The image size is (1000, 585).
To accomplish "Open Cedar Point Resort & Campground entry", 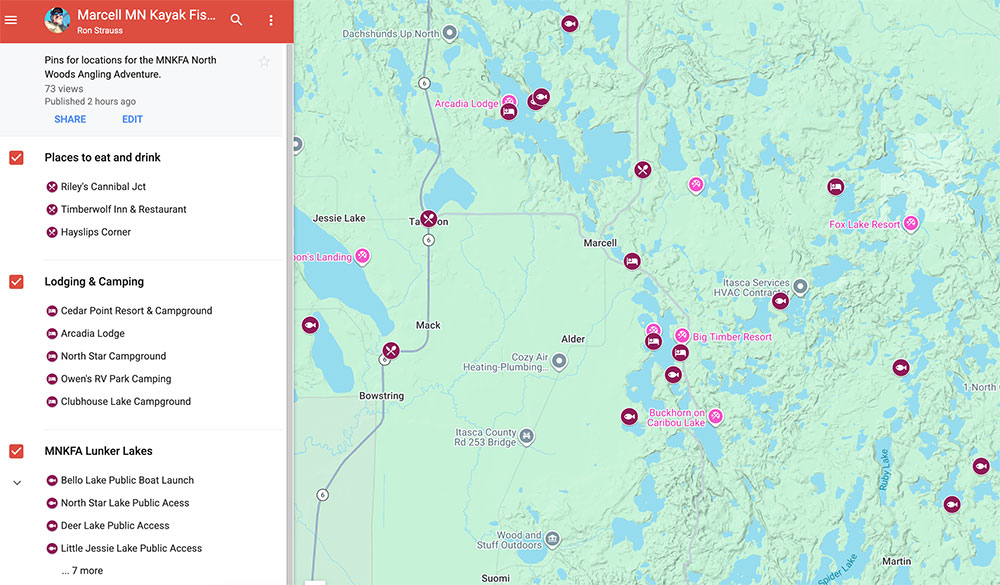I will (x=136, y=311).
